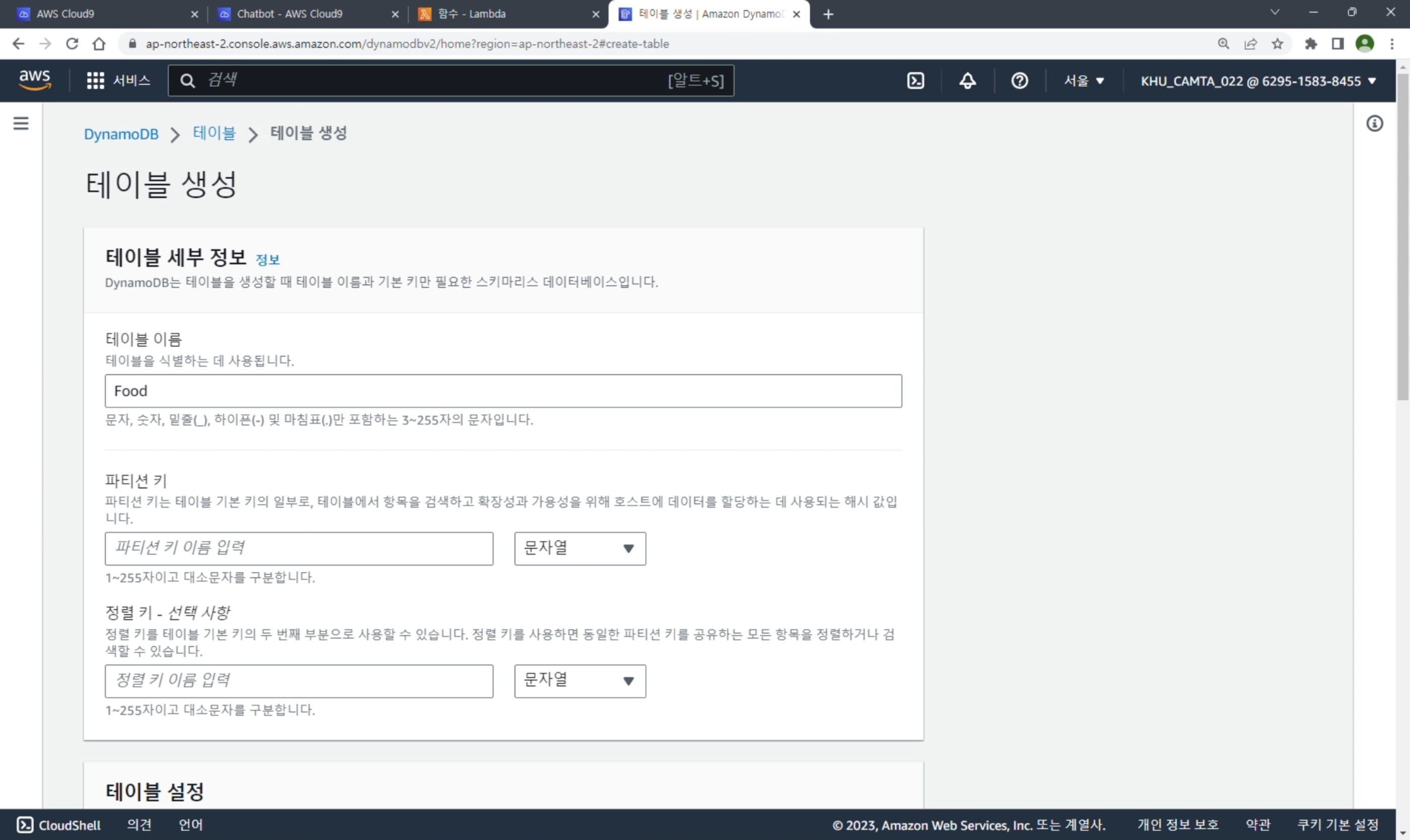
Task: Open the left hamburger navigation menu
Action: coord(21,123)
